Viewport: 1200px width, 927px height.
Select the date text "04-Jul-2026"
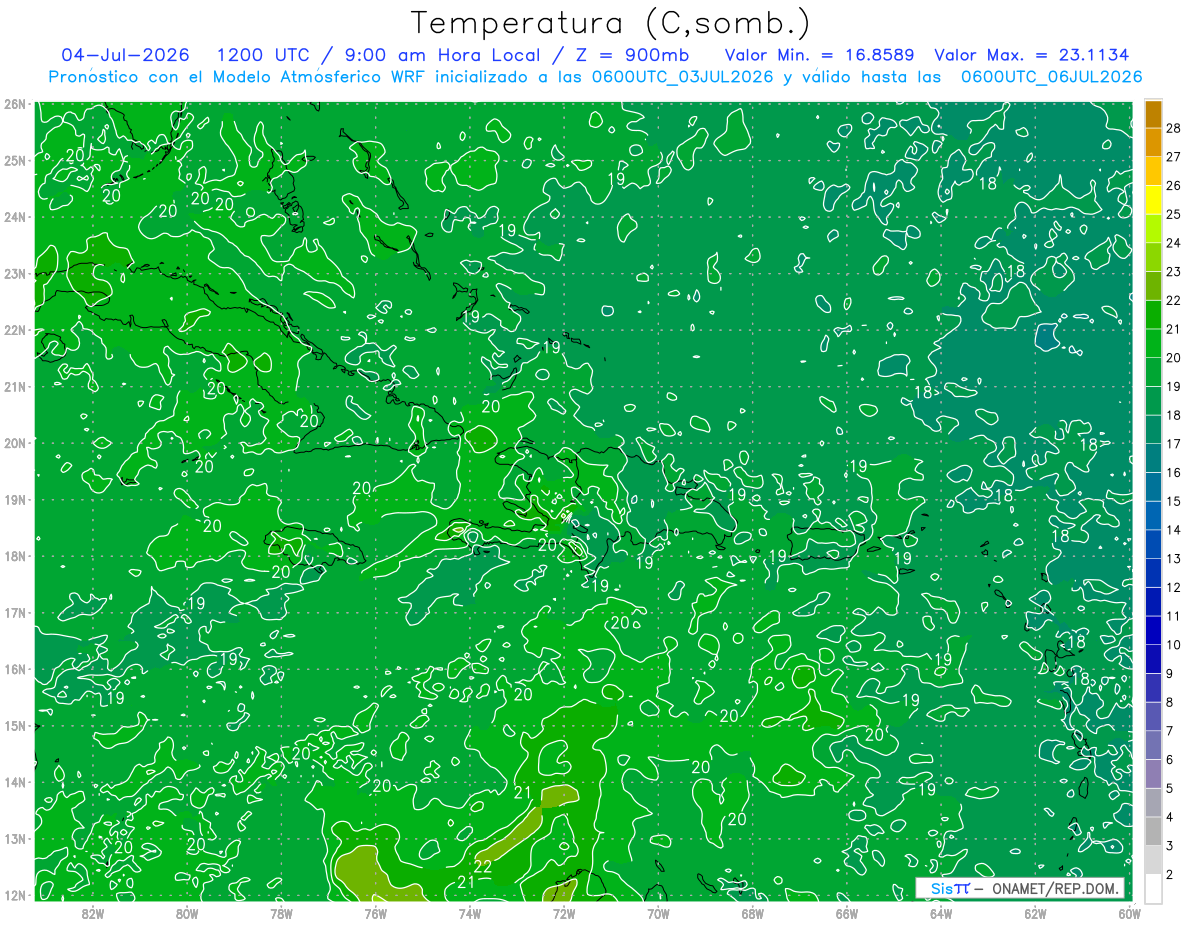(125, 54)
